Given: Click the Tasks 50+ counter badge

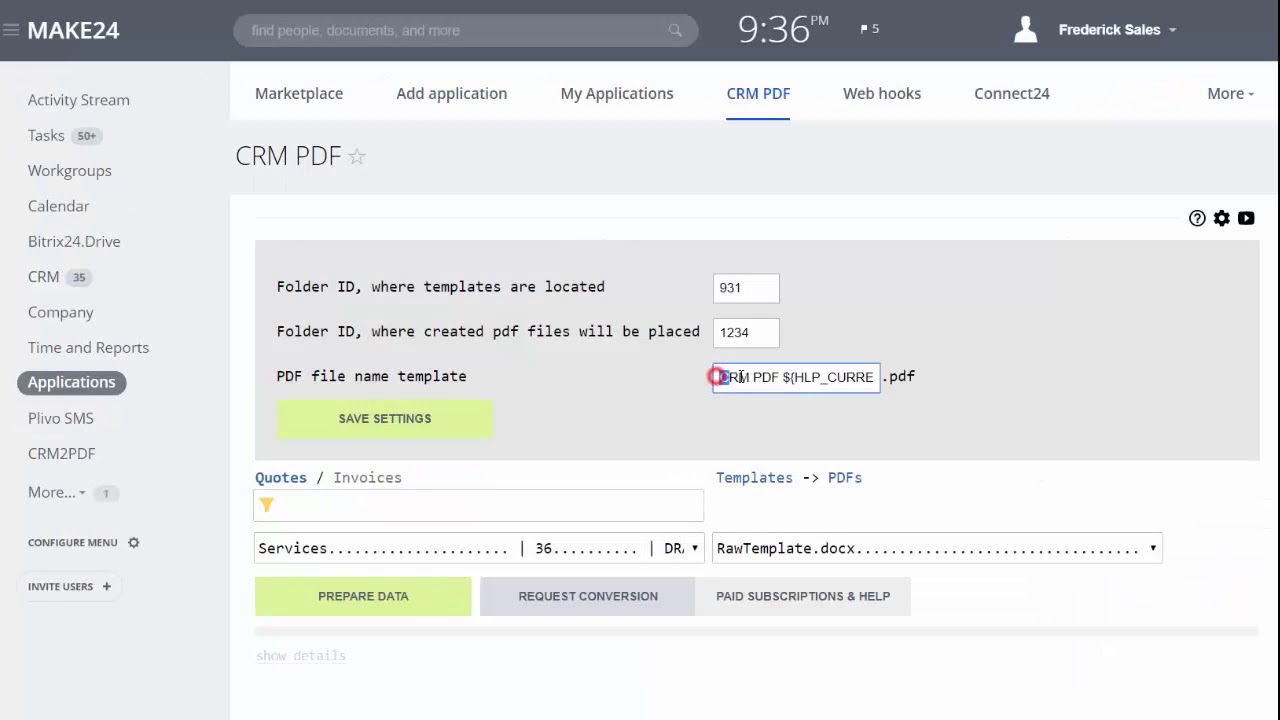Looking at the screenshot, I should pos(87,136).
